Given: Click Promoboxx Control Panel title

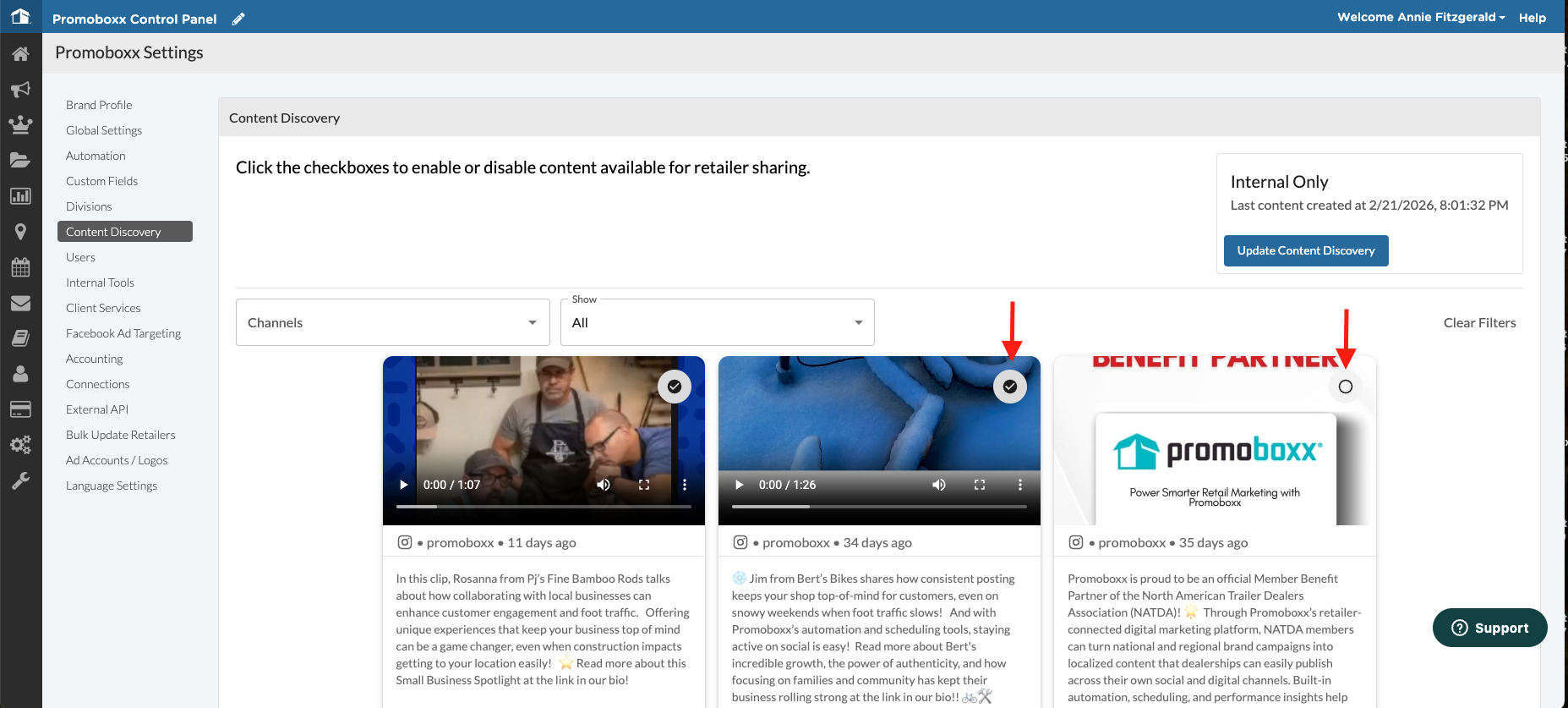Looking at the screenshot, I should (x=134, y=19).
